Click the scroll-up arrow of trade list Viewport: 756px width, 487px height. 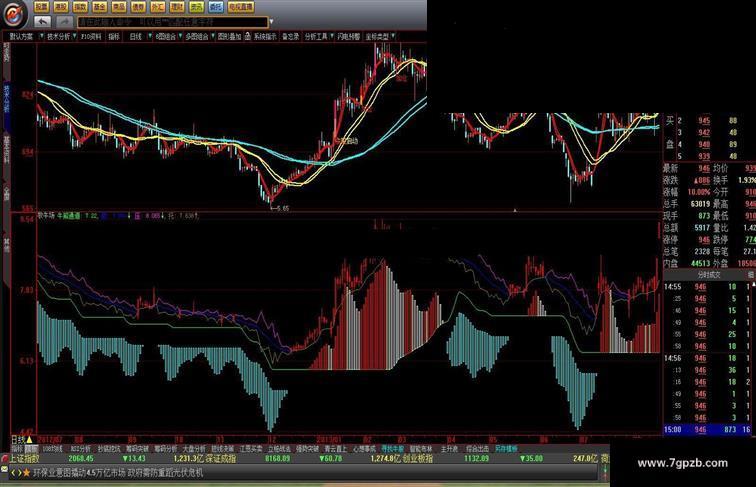coord(753,285)
